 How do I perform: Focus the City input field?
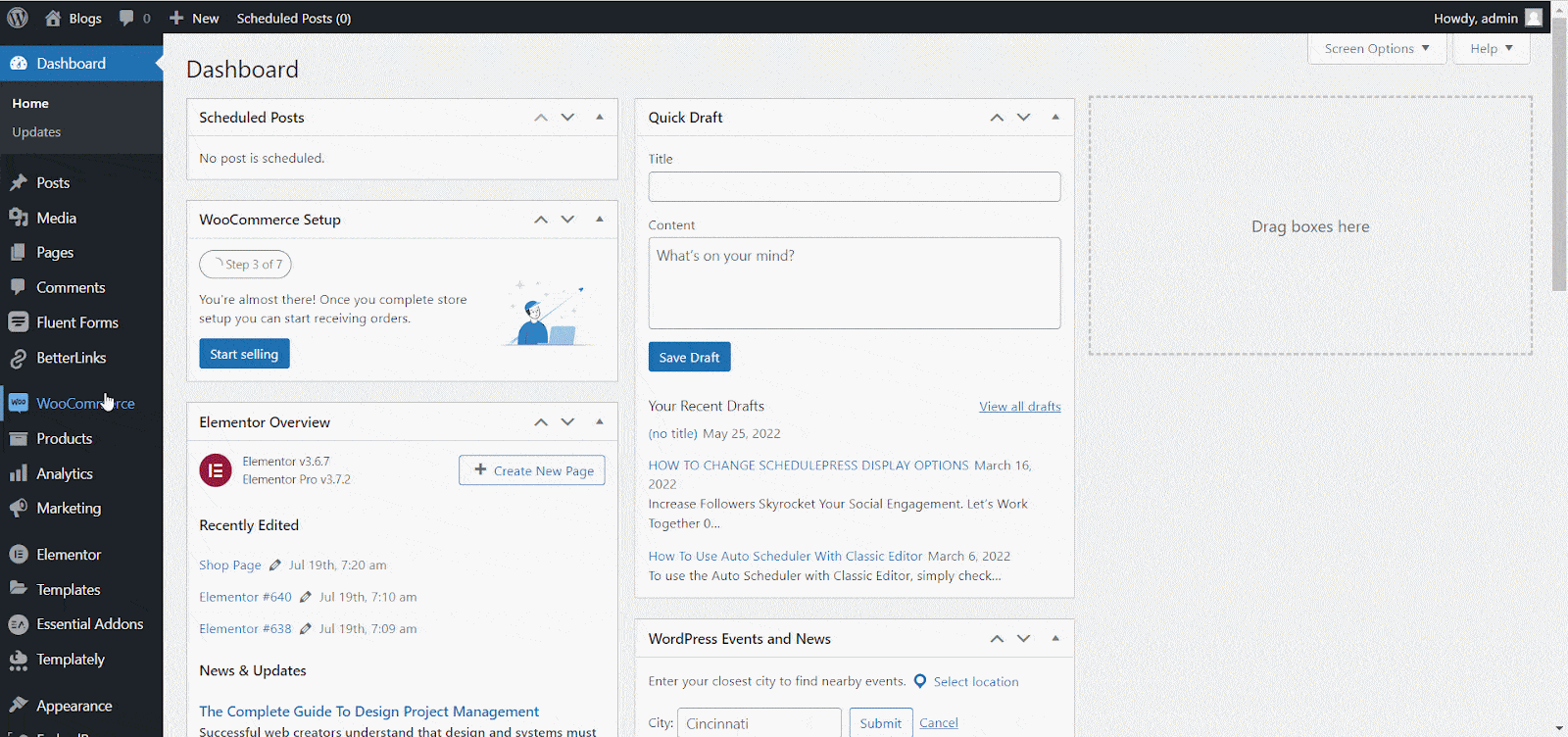pos(759,723)
